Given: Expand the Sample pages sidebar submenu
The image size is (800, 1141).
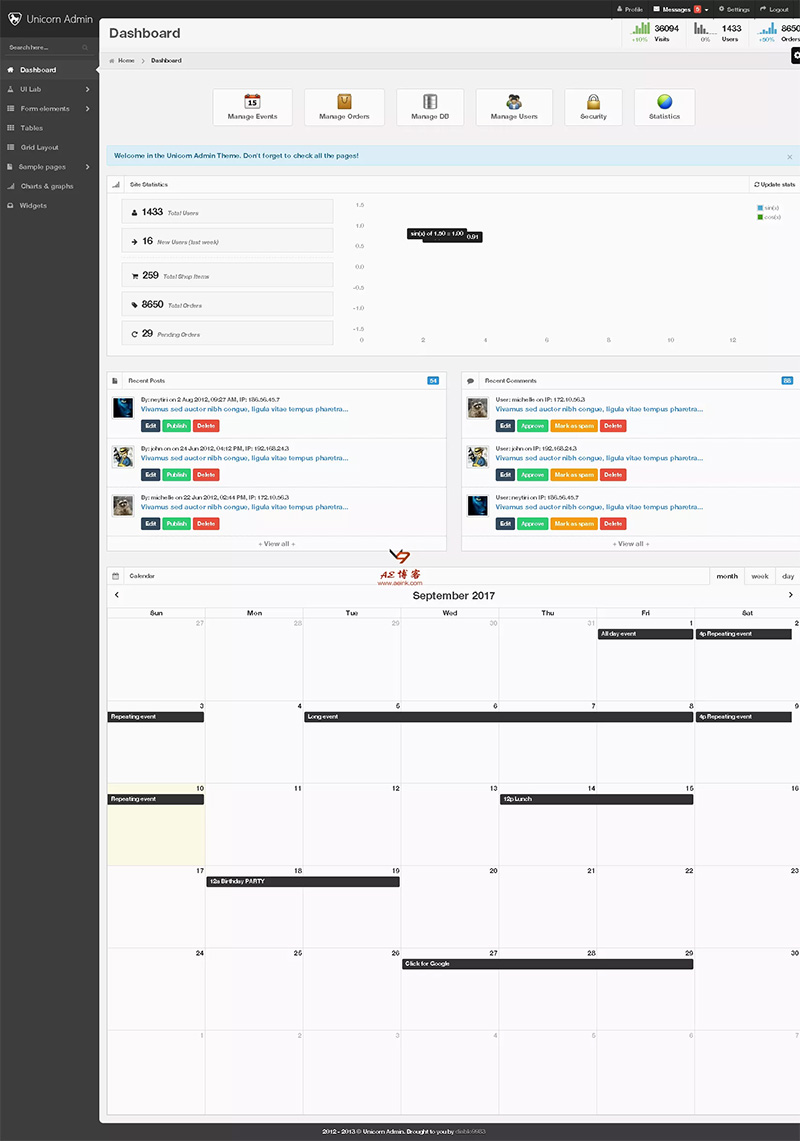Looking at the screenshot, I should [49, 167].
